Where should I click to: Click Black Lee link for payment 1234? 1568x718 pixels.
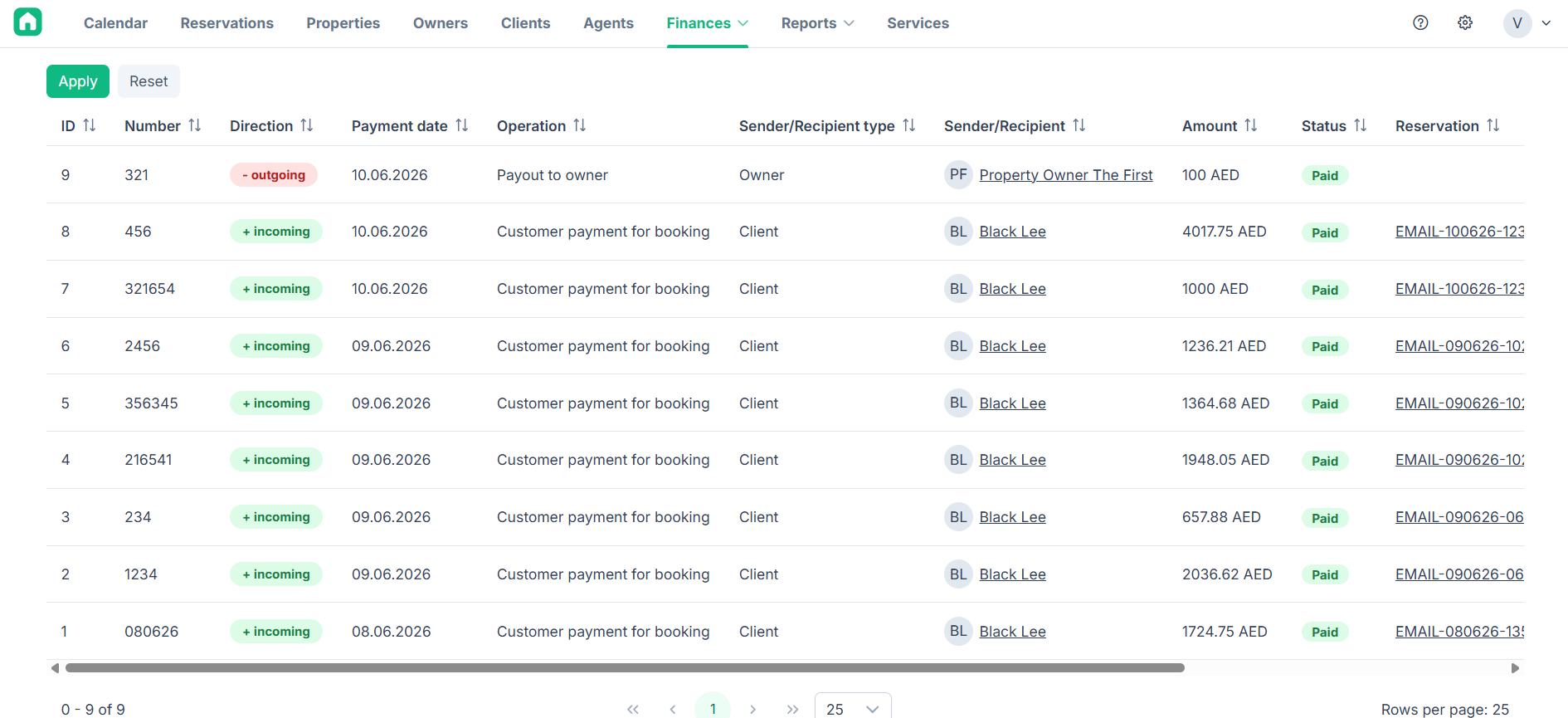click(x=1012, y=574)
